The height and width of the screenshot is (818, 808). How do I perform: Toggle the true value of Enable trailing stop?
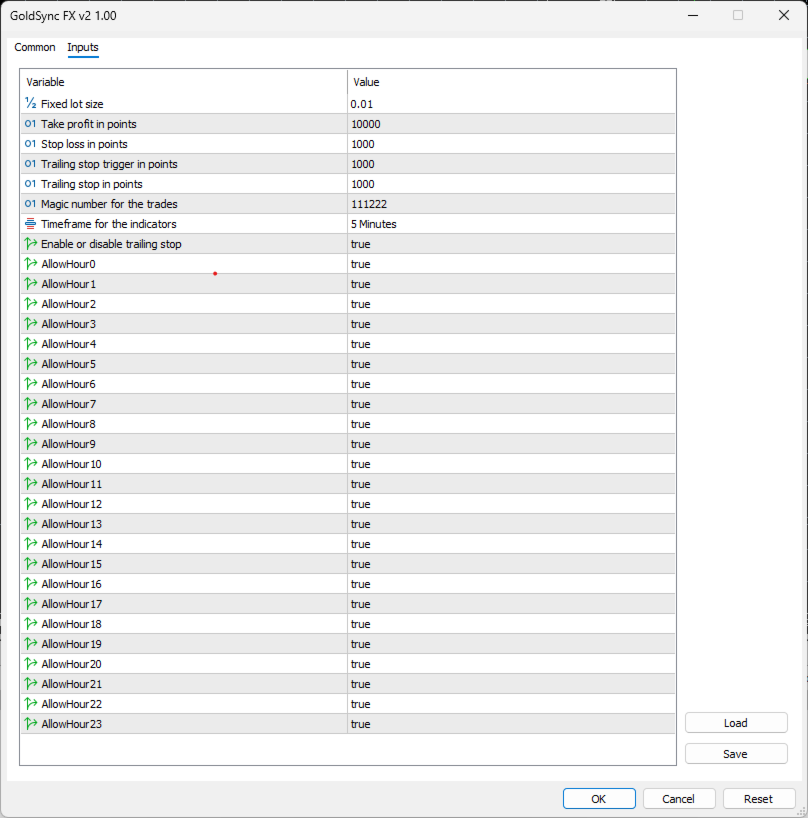360,244
